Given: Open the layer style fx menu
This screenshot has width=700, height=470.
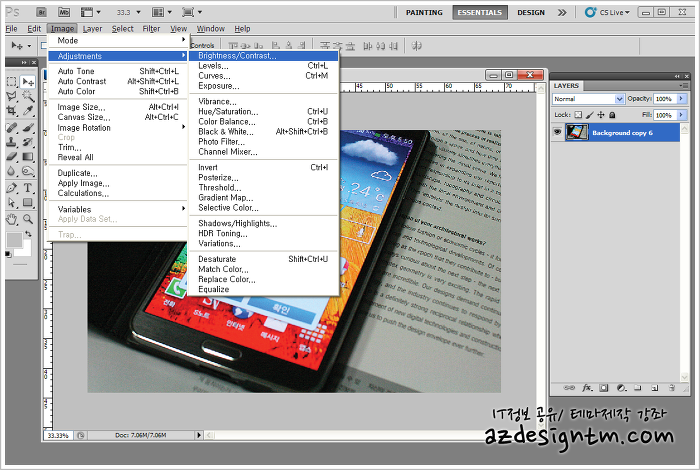Looking at the screenshot, I should (x=587, y=388).
